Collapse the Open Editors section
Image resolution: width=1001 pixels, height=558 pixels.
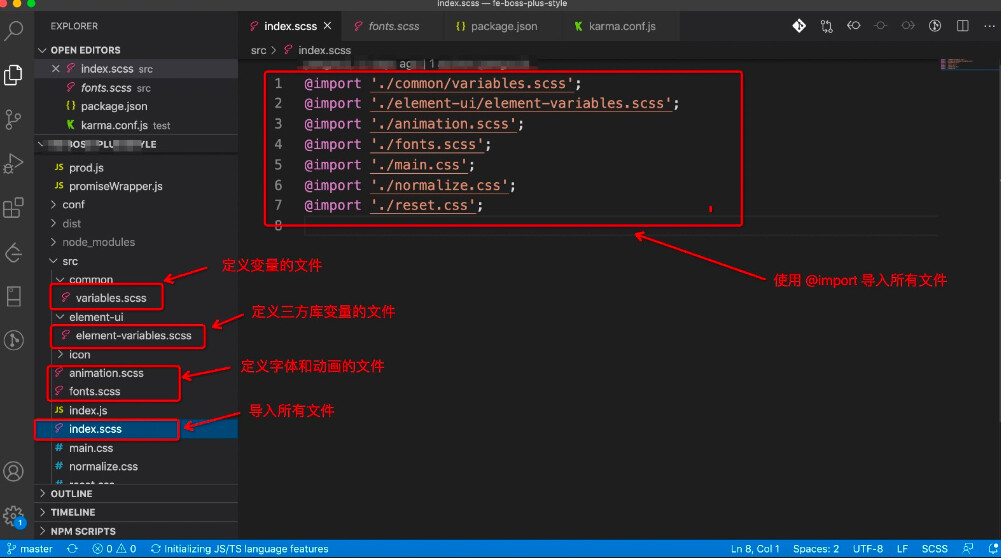pyautogui.click(x=85, y=50)
